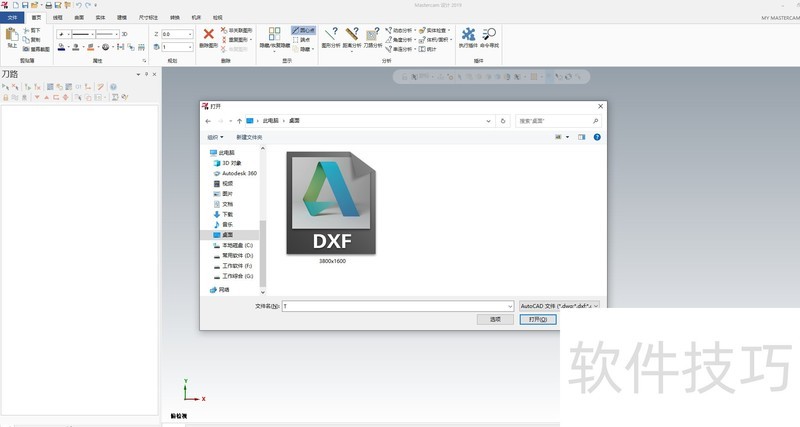Click the dynamic analysis button
Image resolution: width=800 pixels, height=427 pixels.
click(401, 31)
